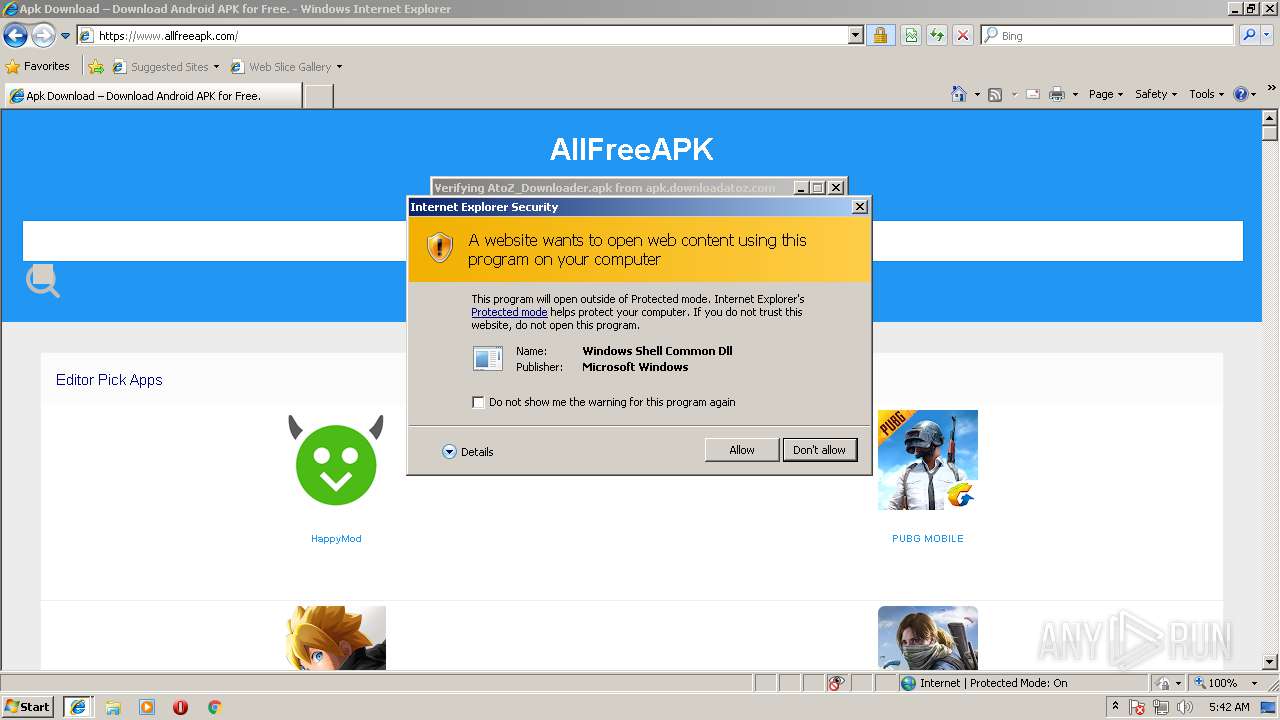Click the HappyMod app icon

[x=336, y=461]
